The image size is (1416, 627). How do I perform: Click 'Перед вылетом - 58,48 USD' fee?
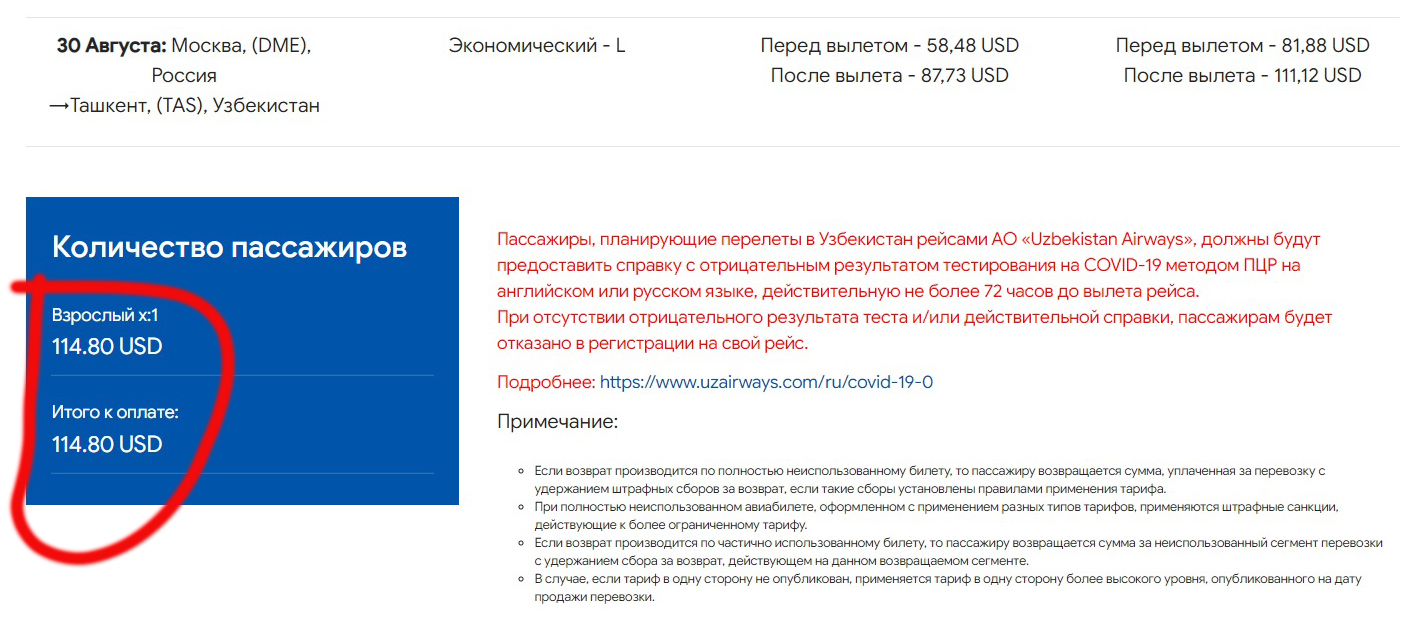pos(889,45)
